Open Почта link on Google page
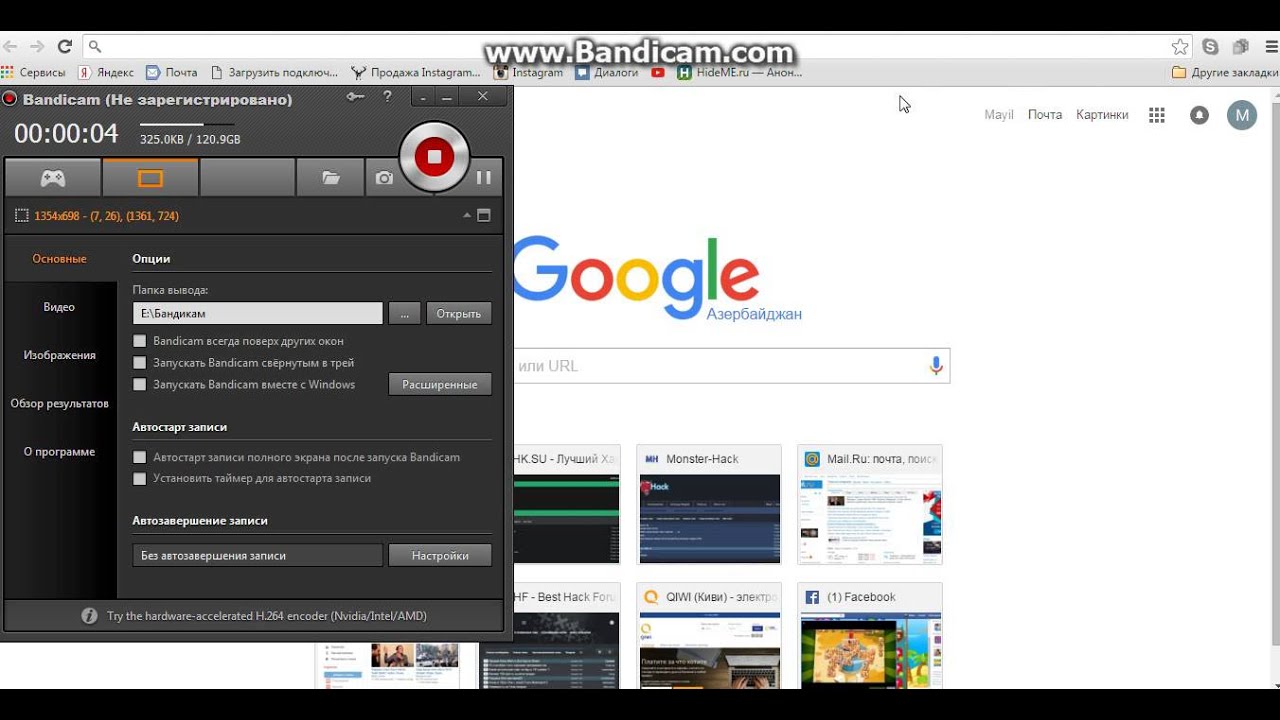 tap(1045, 115)
